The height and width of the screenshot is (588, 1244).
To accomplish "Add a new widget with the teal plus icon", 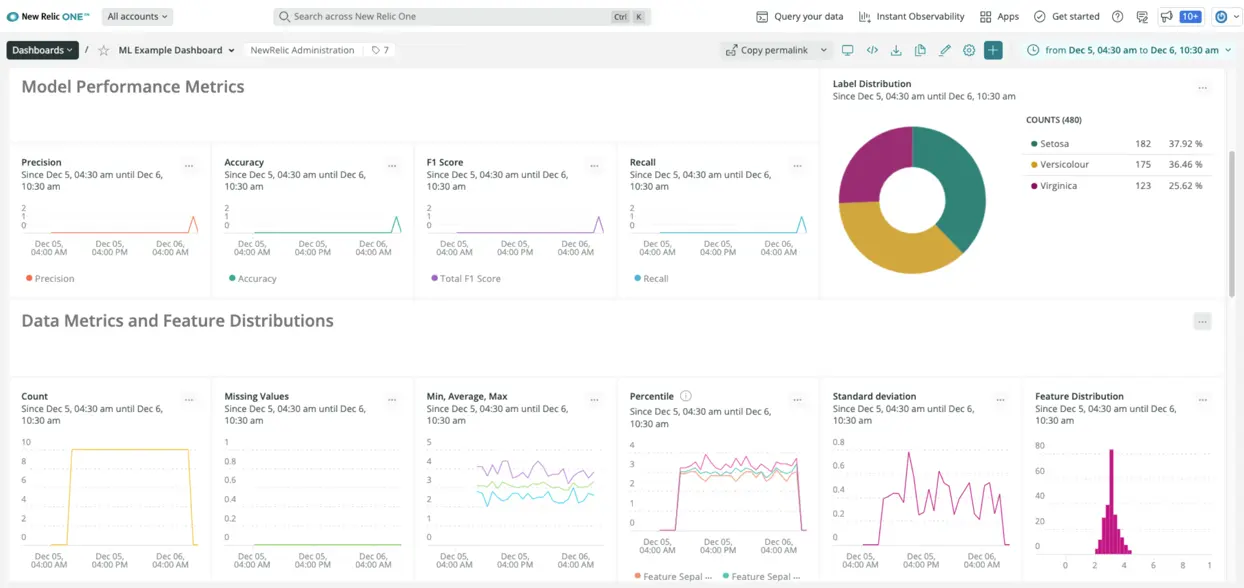I will point(992,49).
